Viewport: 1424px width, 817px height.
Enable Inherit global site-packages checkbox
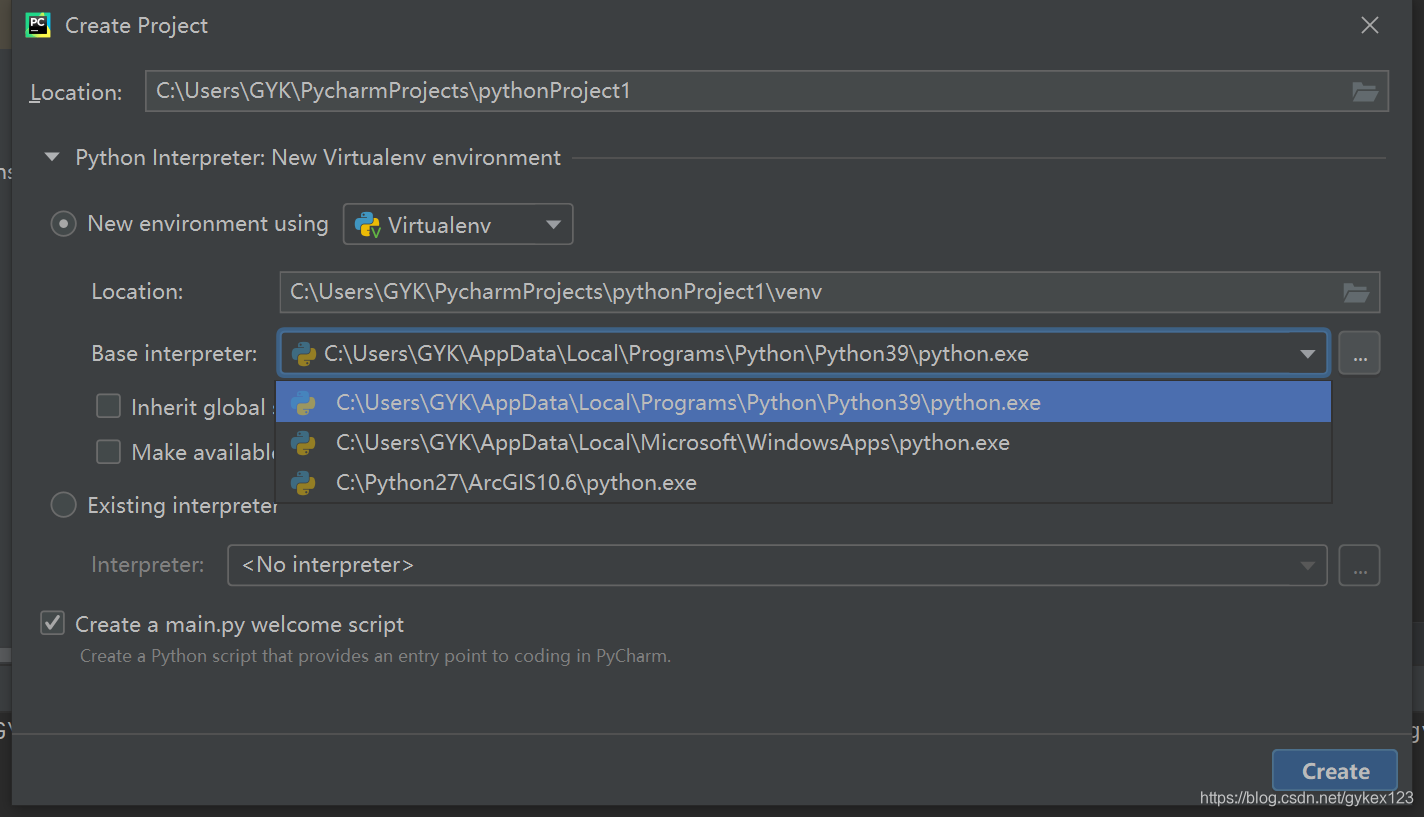[108, 406]
